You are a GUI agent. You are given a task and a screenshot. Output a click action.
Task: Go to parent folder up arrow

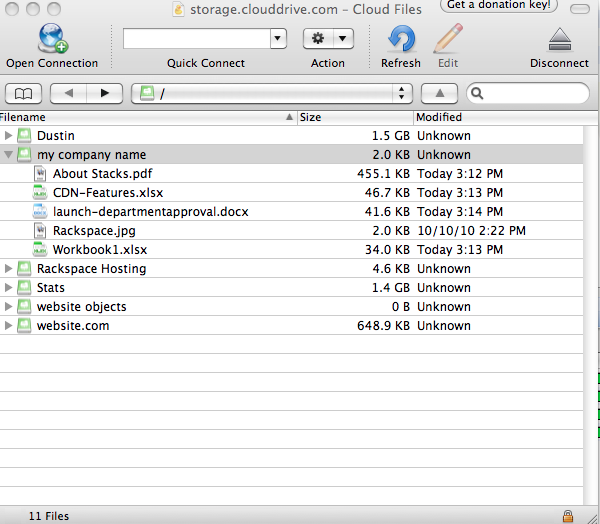[x=439, y=93]
